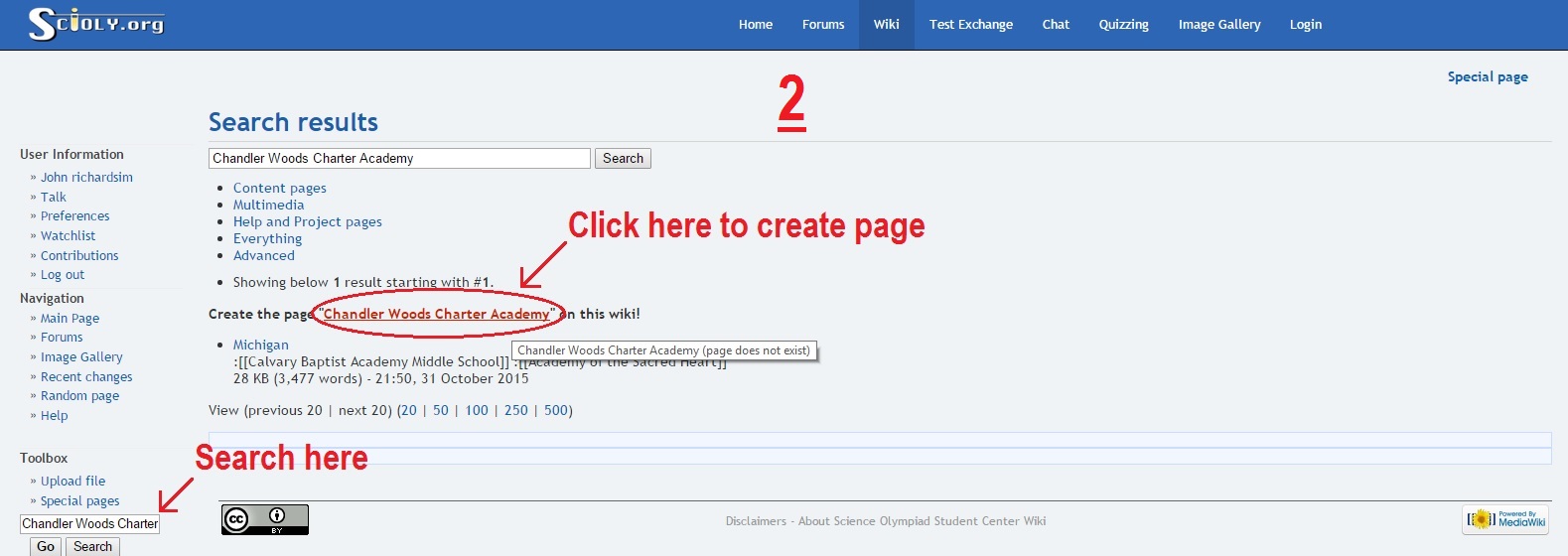This screenshot has width=1568, height=556.
Task: Open the Michigan search result
Action: 260,345
